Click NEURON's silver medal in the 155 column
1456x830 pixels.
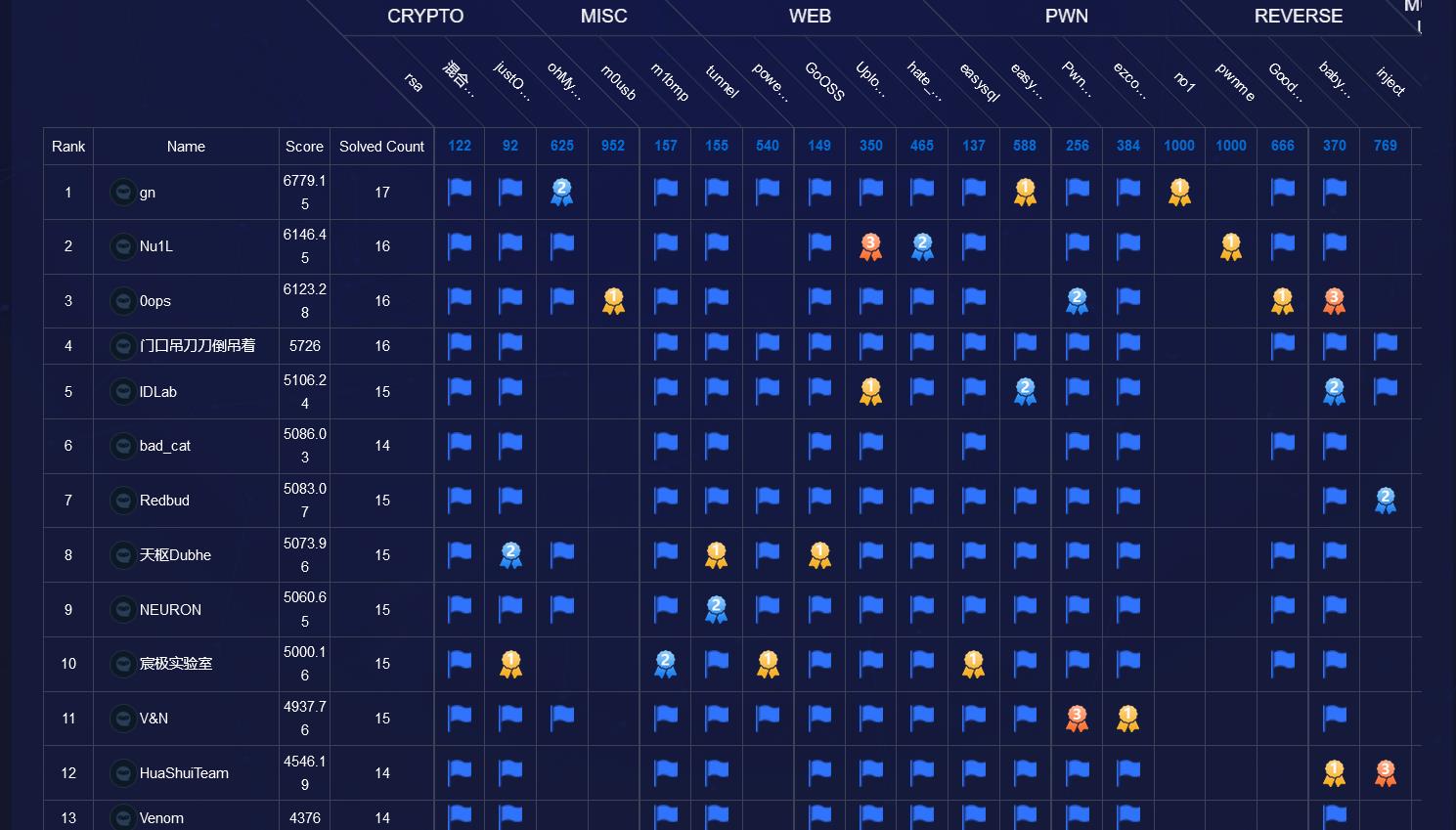pyautogui.click(x=716, y=610)
